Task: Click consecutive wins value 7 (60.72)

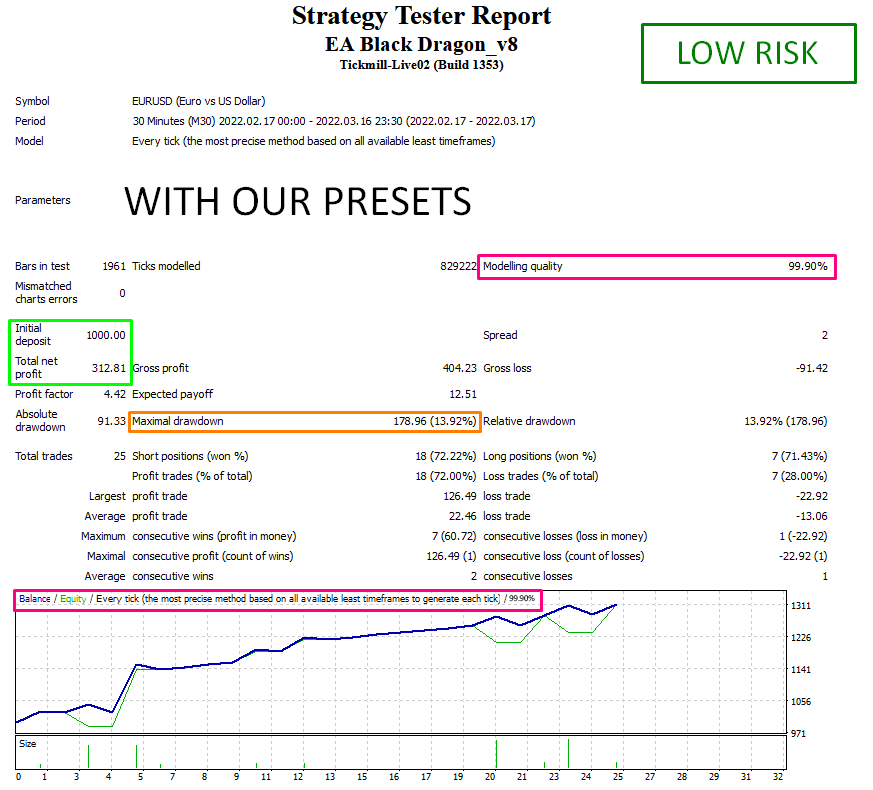Action: [454, 537]
